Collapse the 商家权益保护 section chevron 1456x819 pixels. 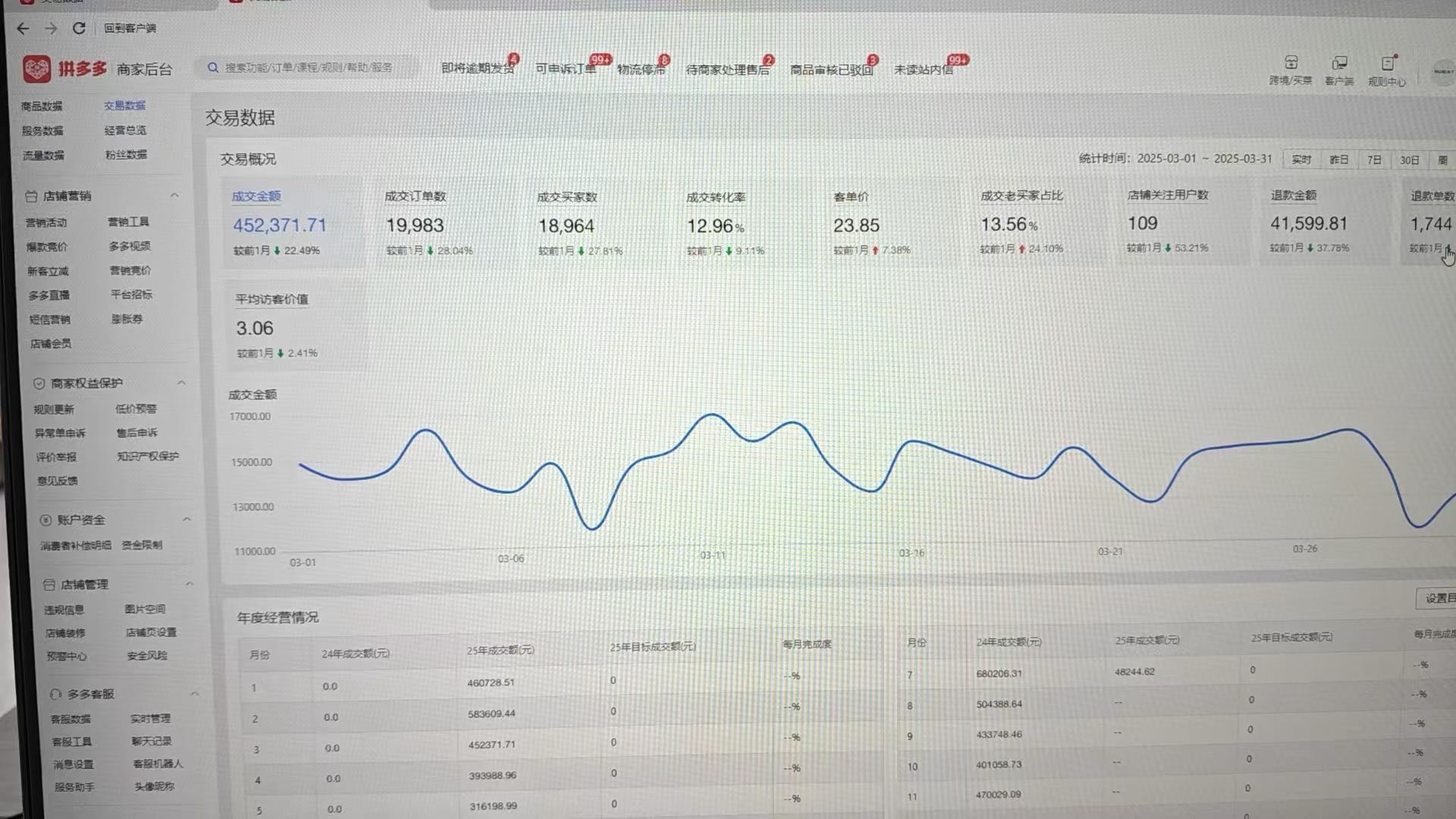[x=181, y=383]
